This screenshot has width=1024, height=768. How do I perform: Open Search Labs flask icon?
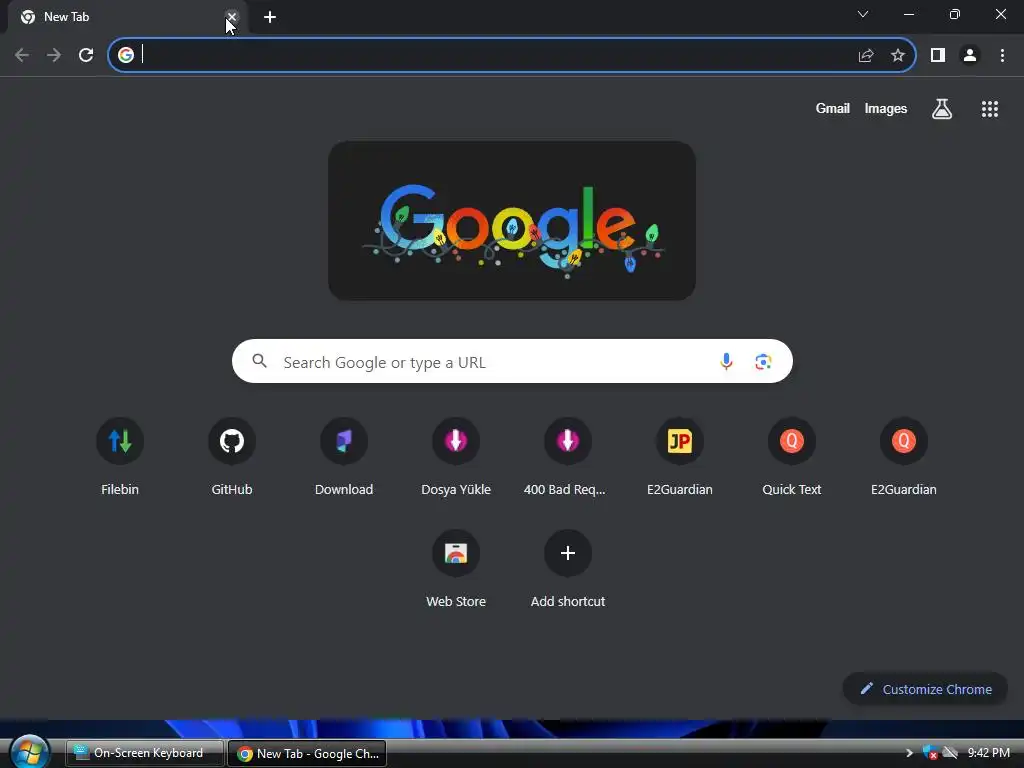pos(942,108)
